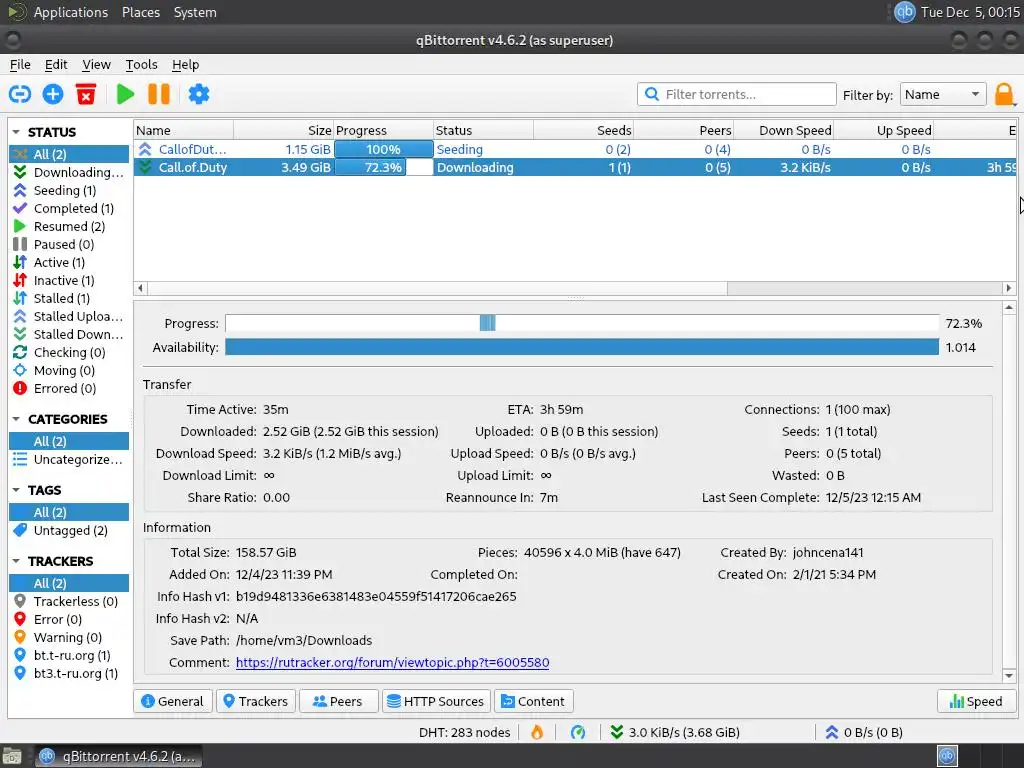Sort by the Size column header
This screenshot has width=1024, height=768.
tap(283, 130)
